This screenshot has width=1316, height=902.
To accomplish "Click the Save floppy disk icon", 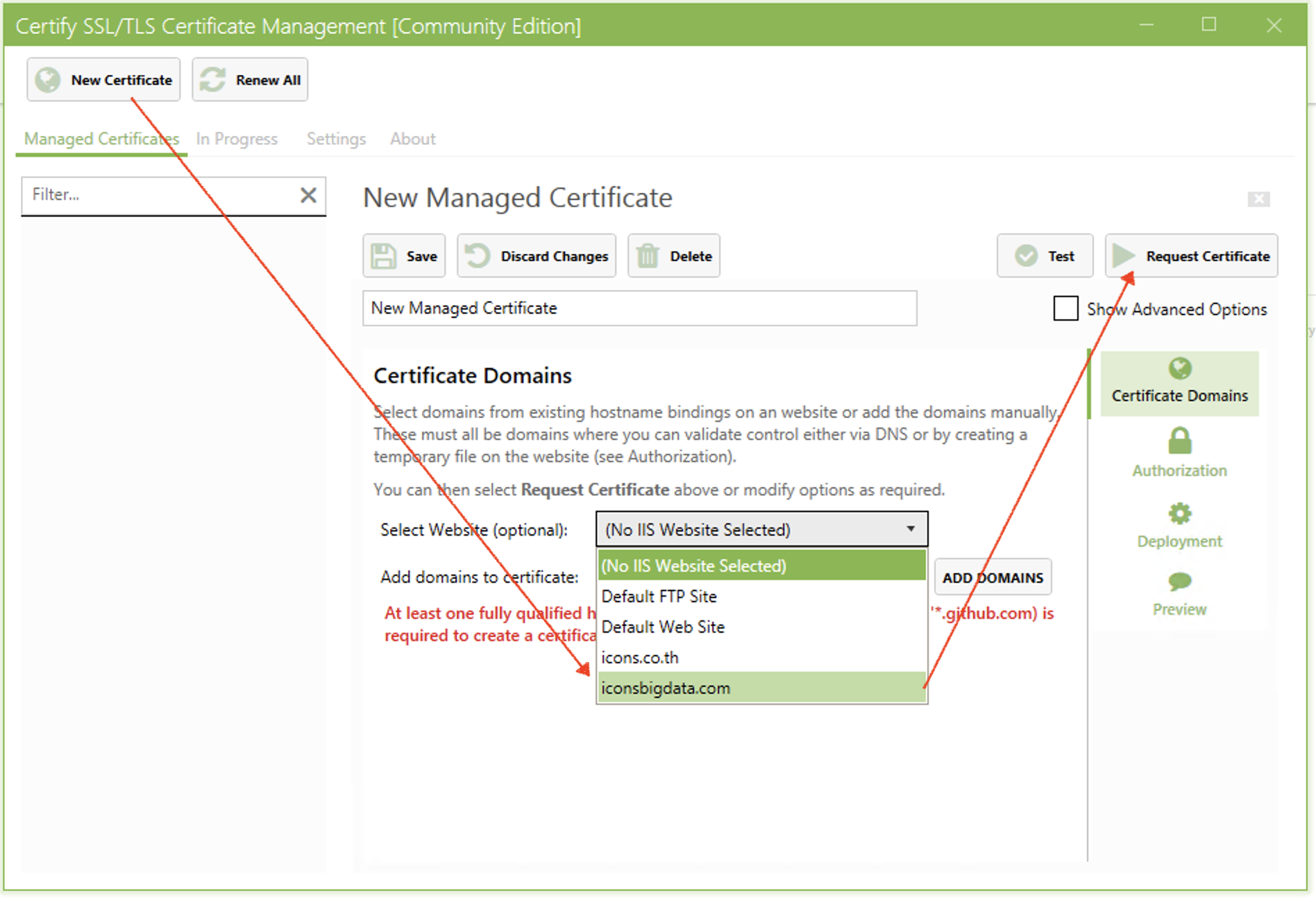I will 383,256.
